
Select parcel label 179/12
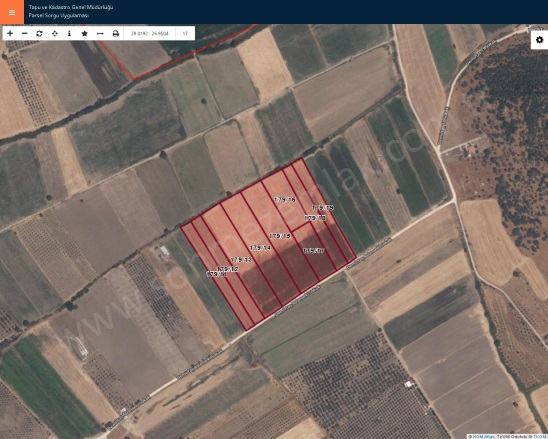pyautogui.click(x=228, y=269)
